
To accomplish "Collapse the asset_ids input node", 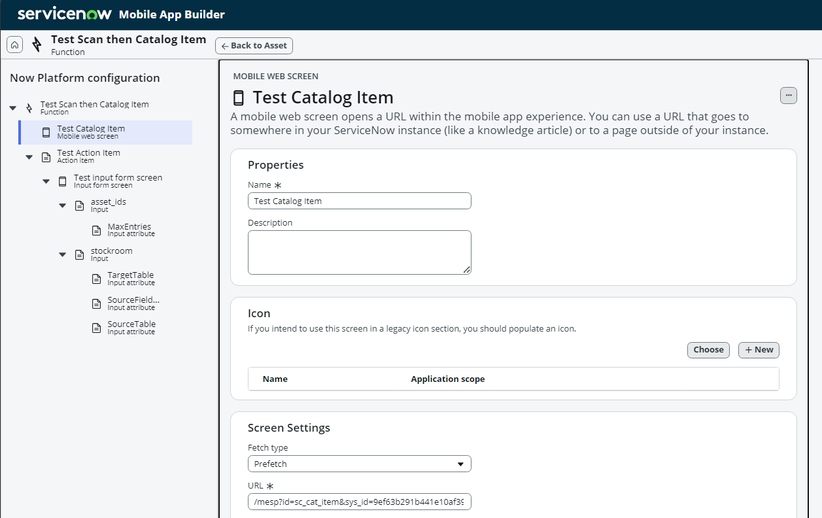I will point(62,206).
